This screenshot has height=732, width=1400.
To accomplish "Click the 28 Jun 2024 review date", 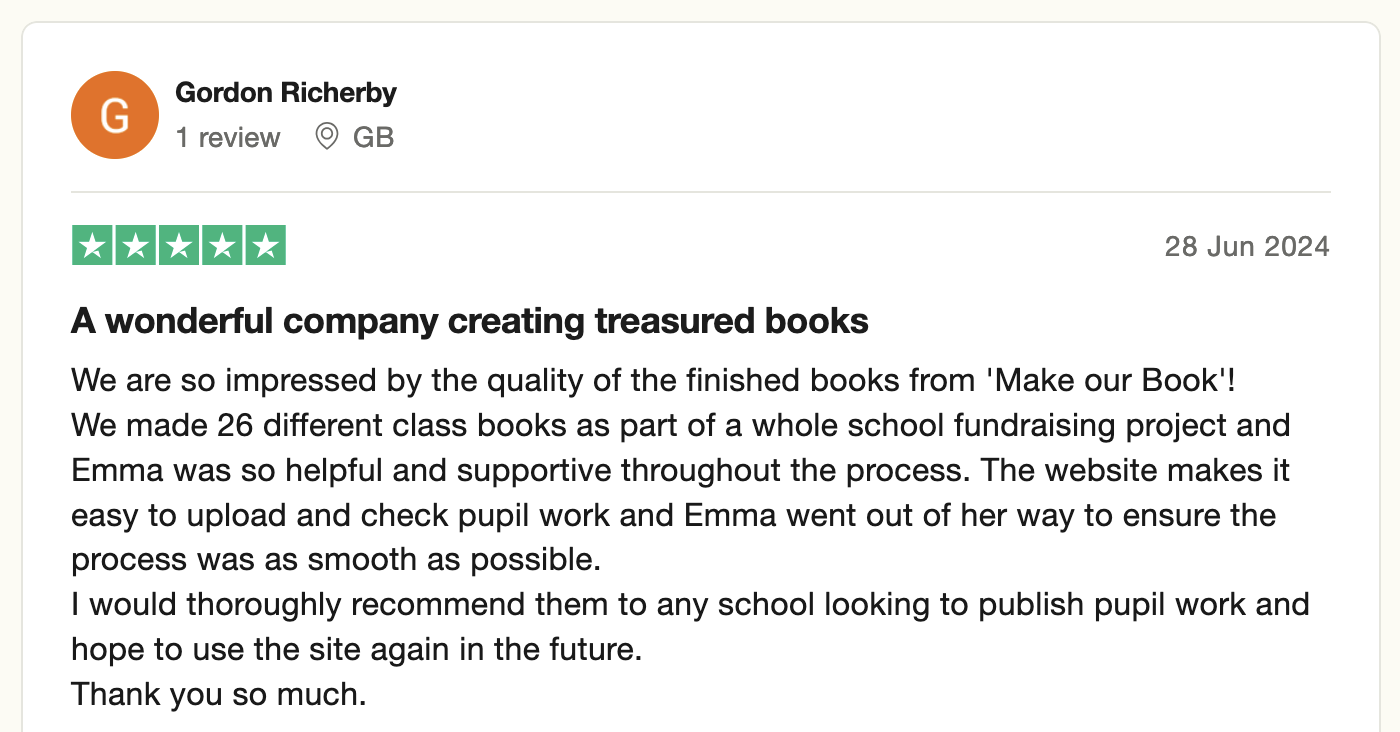I will click(1247, 246).
